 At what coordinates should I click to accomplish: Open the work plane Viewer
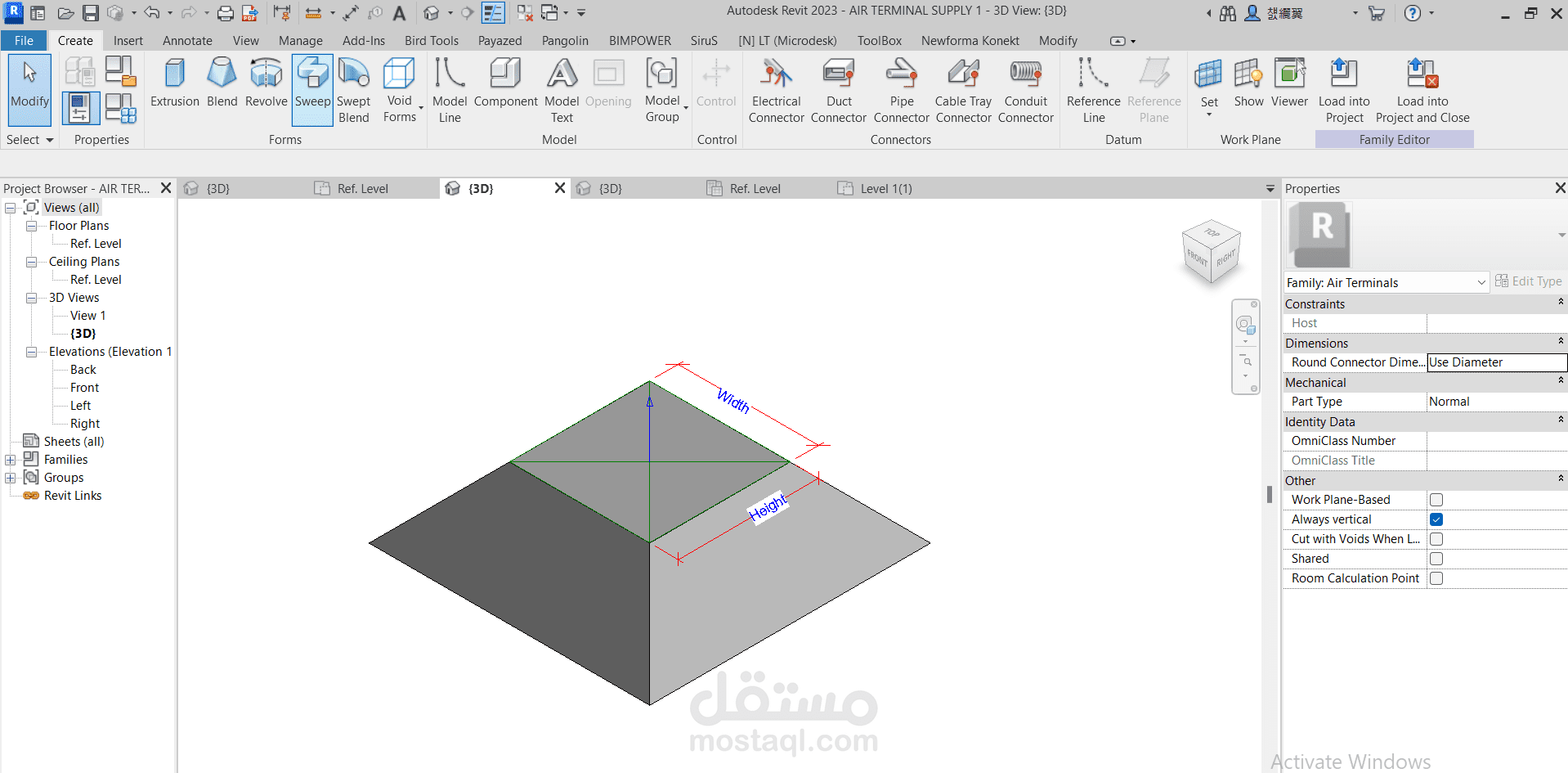pyautogui.click(x=1289, y=83)
